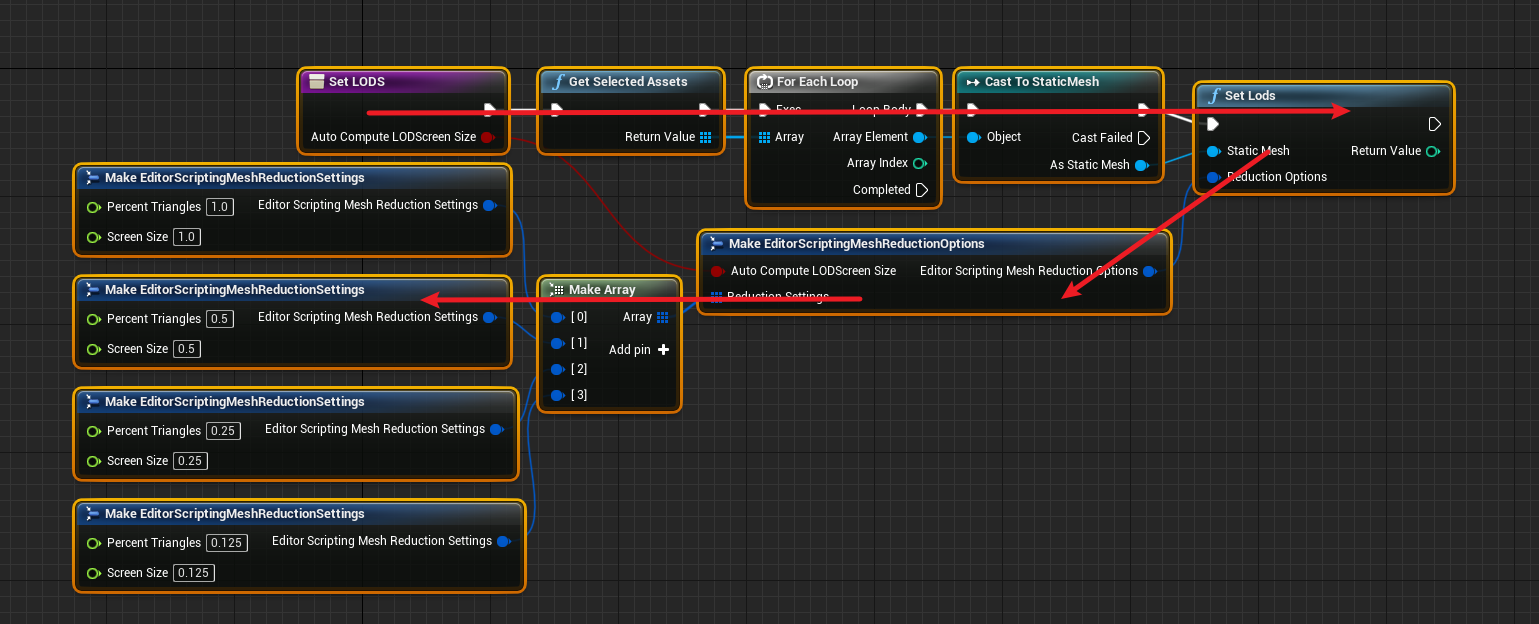The image size is (1539, 624).
Task: Click the Object input pin on Cast To StaticMesh
Action: pos(973,137)
